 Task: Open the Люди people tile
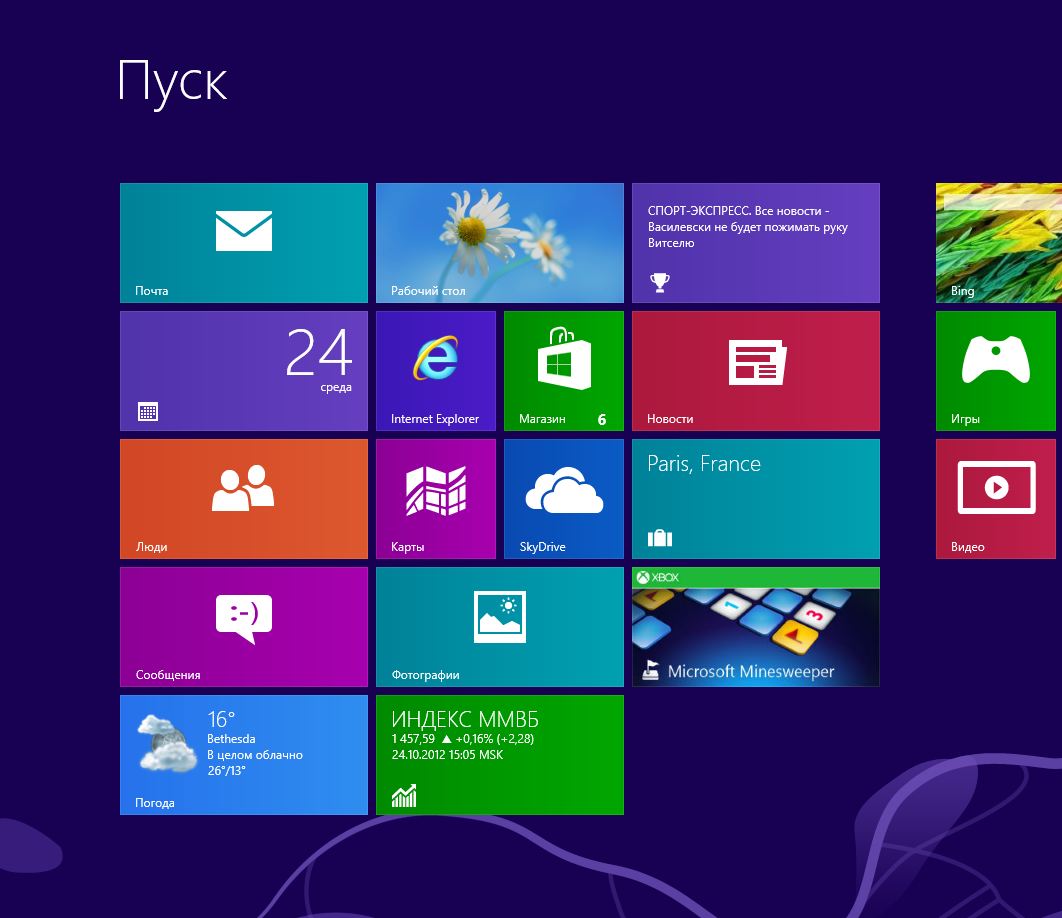click(x=244, y=499)
